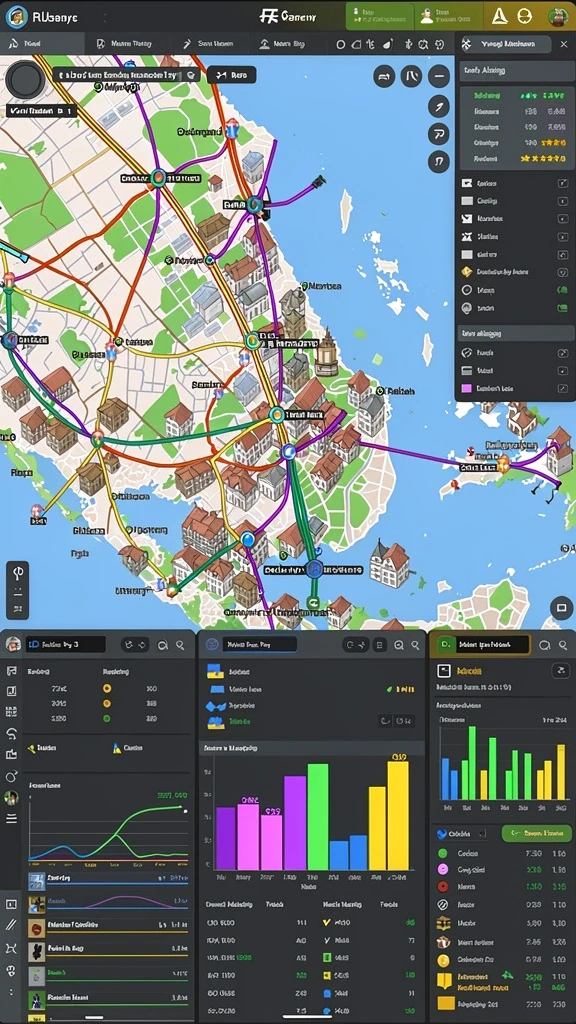Screen dimensions: 576x1024
Task: Select the highlighted first tab in the tab bar
Action: (x=42, y=44)
